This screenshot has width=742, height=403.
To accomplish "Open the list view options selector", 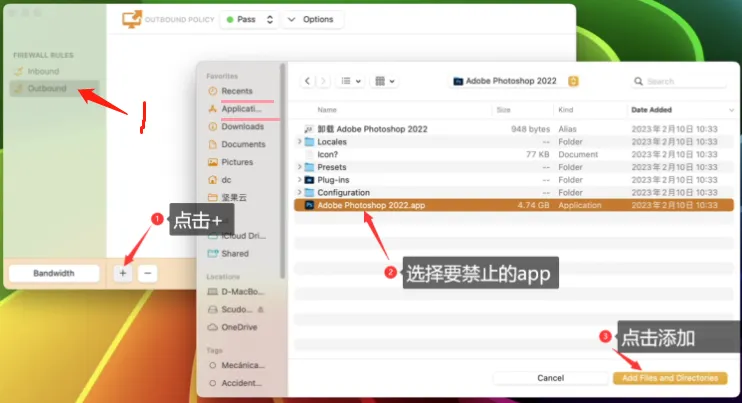I will click(x=351, y=81).
